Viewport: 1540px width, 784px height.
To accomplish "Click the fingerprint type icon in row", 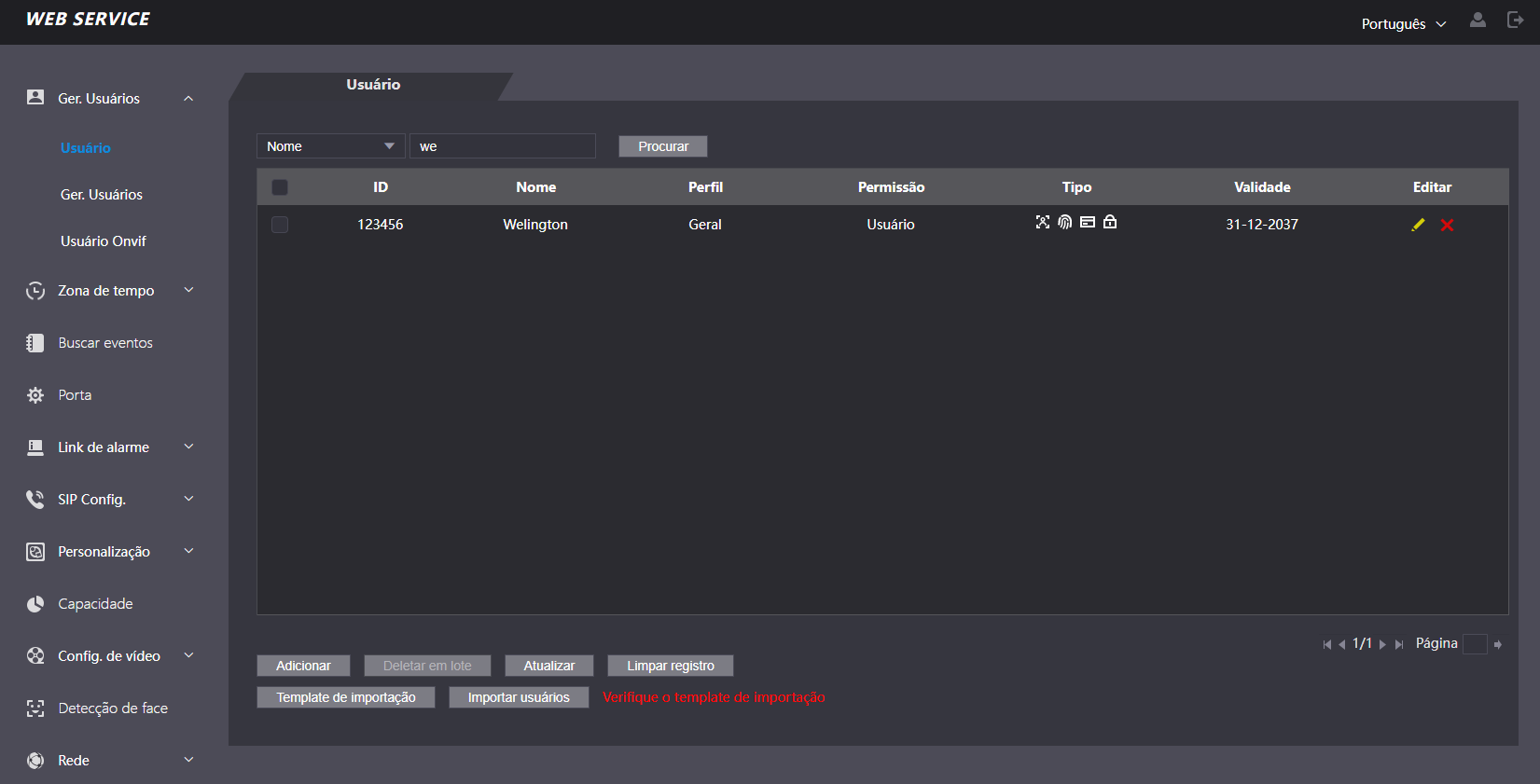I will (1064, 222).
